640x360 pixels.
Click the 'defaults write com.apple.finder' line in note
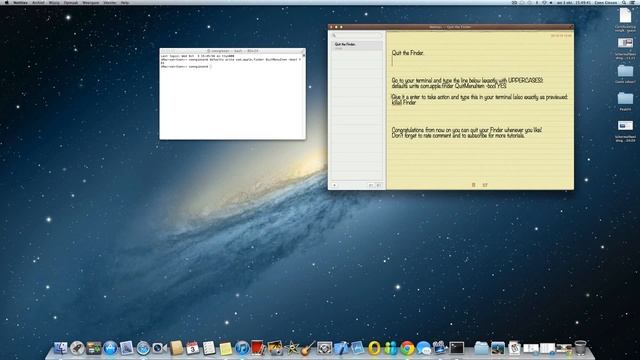tap(449, 87)
